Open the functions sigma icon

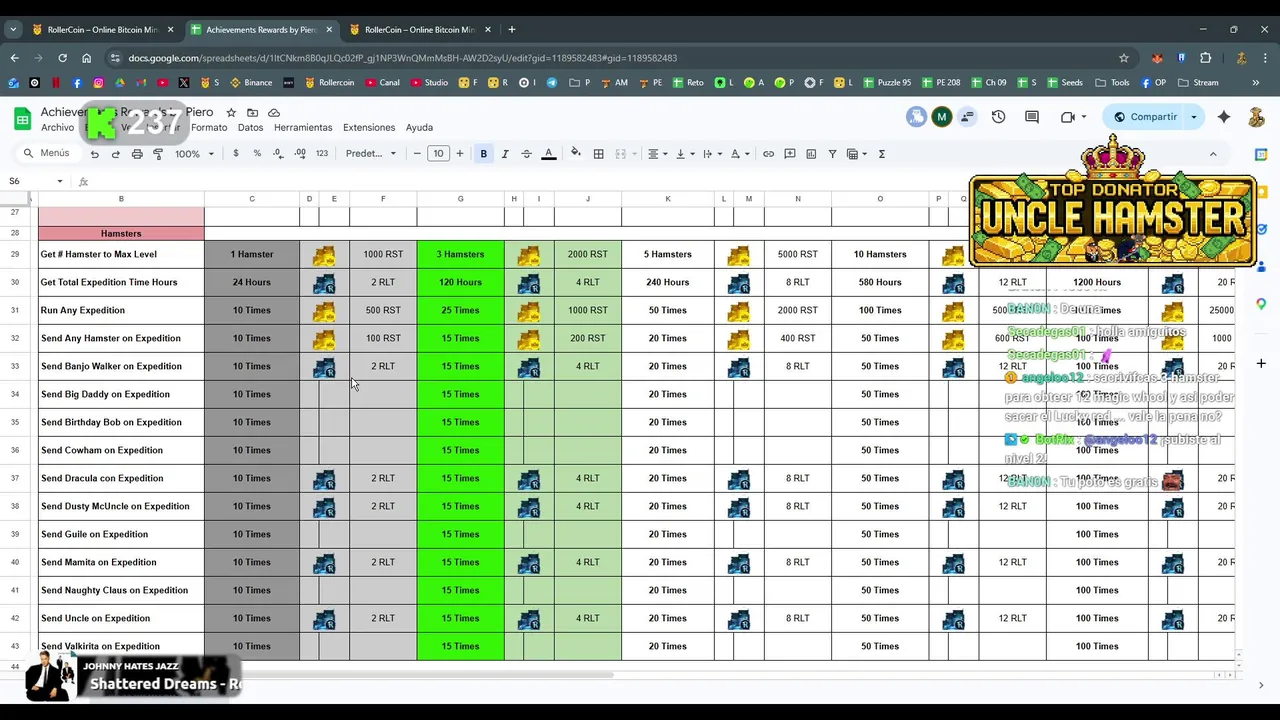coord(881,154)
